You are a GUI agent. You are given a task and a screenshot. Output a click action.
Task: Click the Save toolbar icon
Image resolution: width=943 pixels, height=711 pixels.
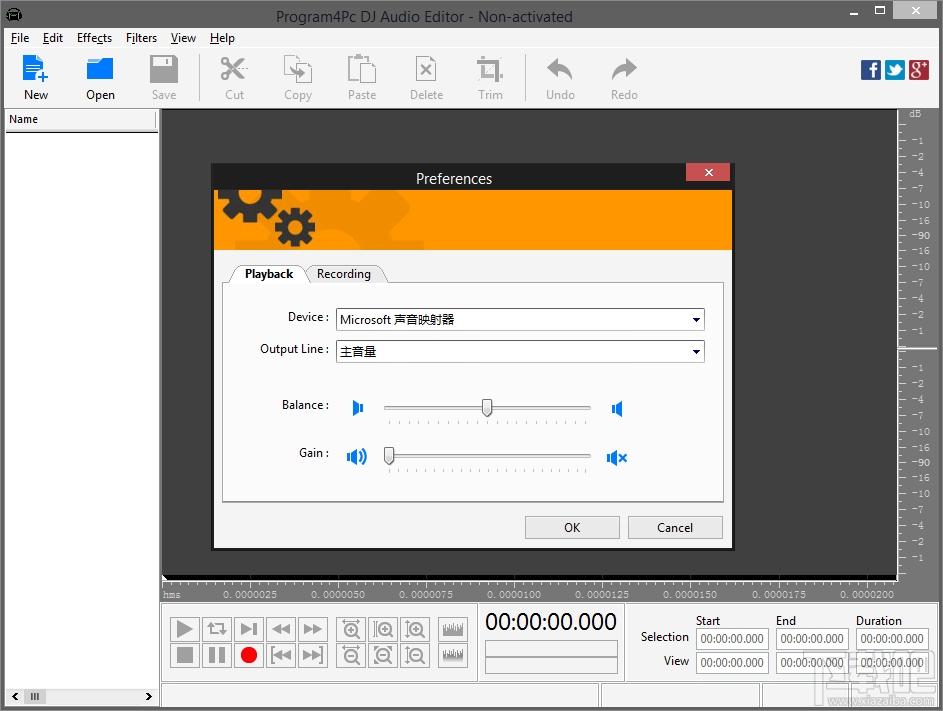(x=164, y=69)
